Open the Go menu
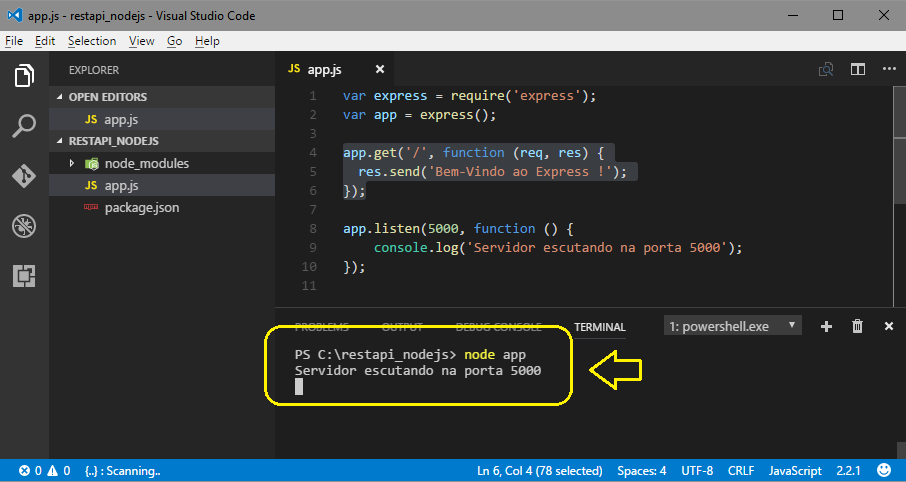The image size is (906, 482). coord(174,41)
